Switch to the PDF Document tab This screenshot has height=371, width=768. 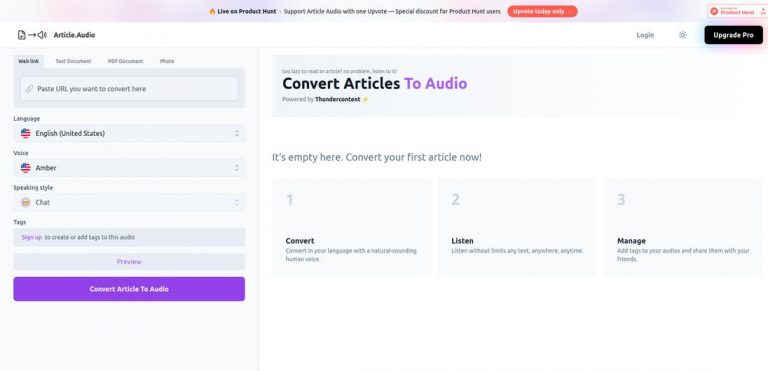pos(125,61)
